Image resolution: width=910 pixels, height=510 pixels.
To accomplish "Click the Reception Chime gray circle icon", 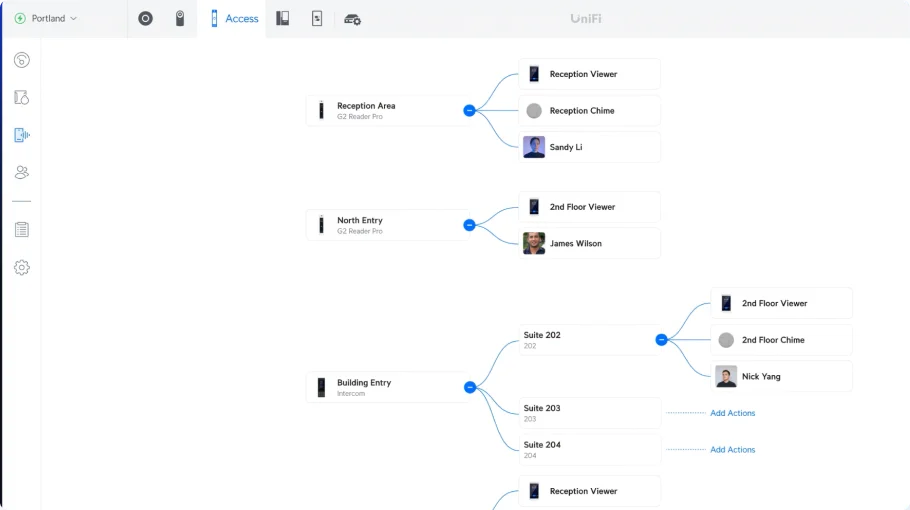I will pos(534,111).
